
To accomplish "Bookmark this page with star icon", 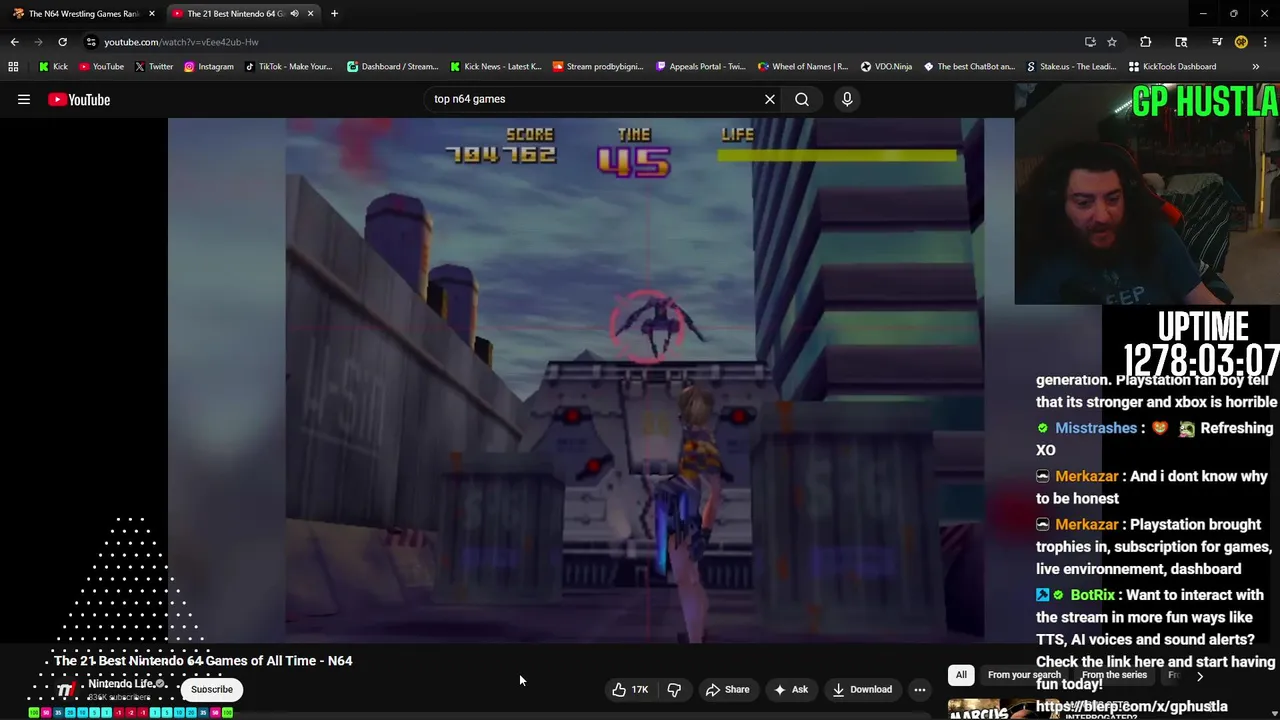I will click(1112, 42).
